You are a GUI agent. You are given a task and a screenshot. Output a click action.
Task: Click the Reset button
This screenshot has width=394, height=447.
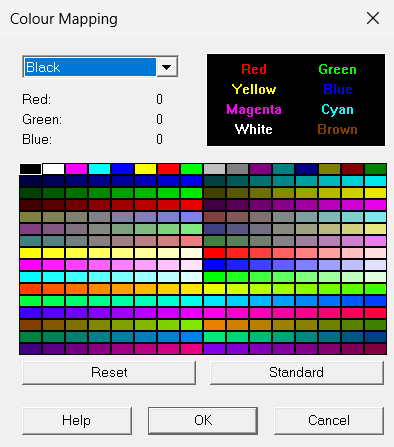pos(109,373)
